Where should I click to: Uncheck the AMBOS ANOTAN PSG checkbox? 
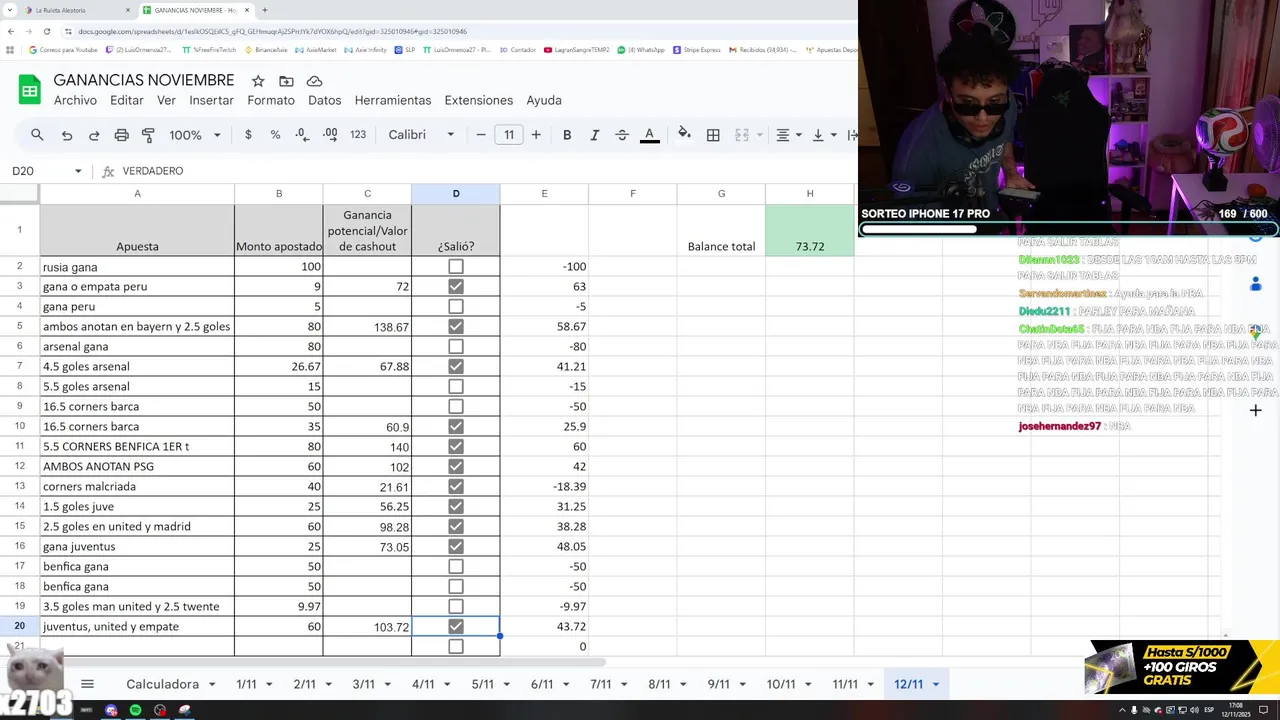tap(456, 467)
